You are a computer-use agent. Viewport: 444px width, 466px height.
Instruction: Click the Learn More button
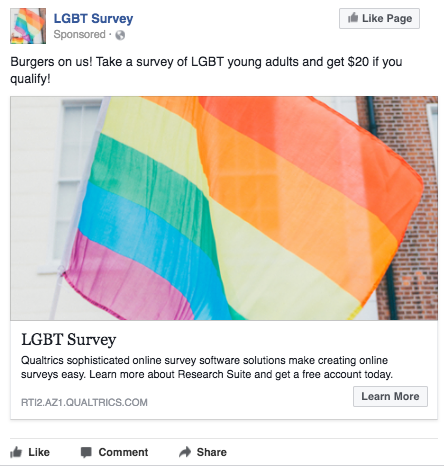(x=390, y=396)
